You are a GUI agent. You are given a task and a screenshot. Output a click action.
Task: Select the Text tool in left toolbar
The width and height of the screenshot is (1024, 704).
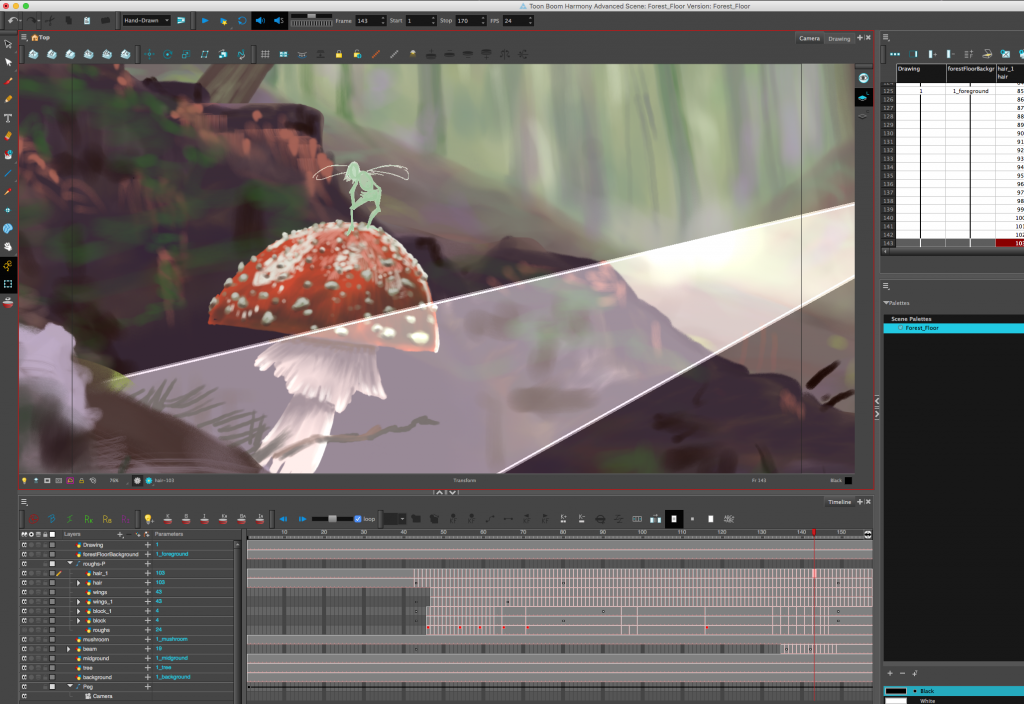click(x=9, y=117)
